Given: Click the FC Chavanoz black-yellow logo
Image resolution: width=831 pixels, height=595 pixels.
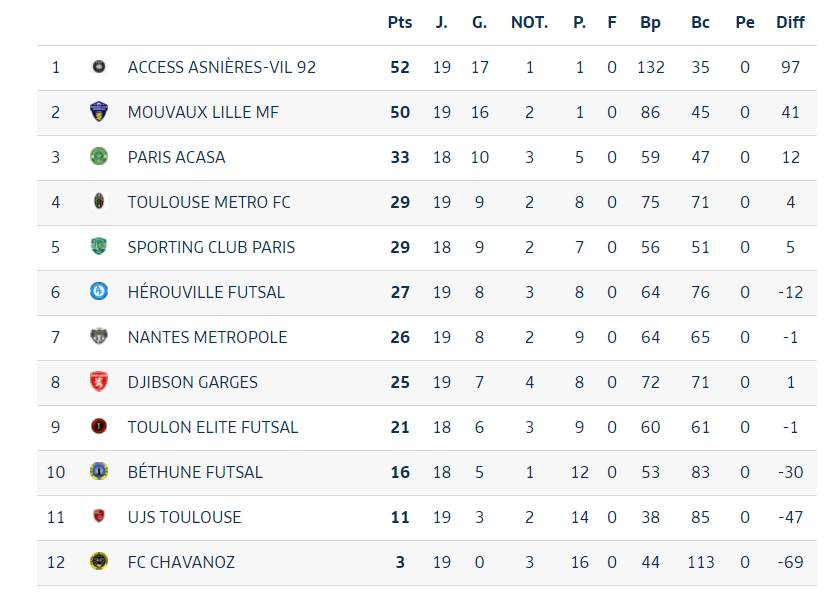Looking at the screenshot, I should click(x=99, y=561).
